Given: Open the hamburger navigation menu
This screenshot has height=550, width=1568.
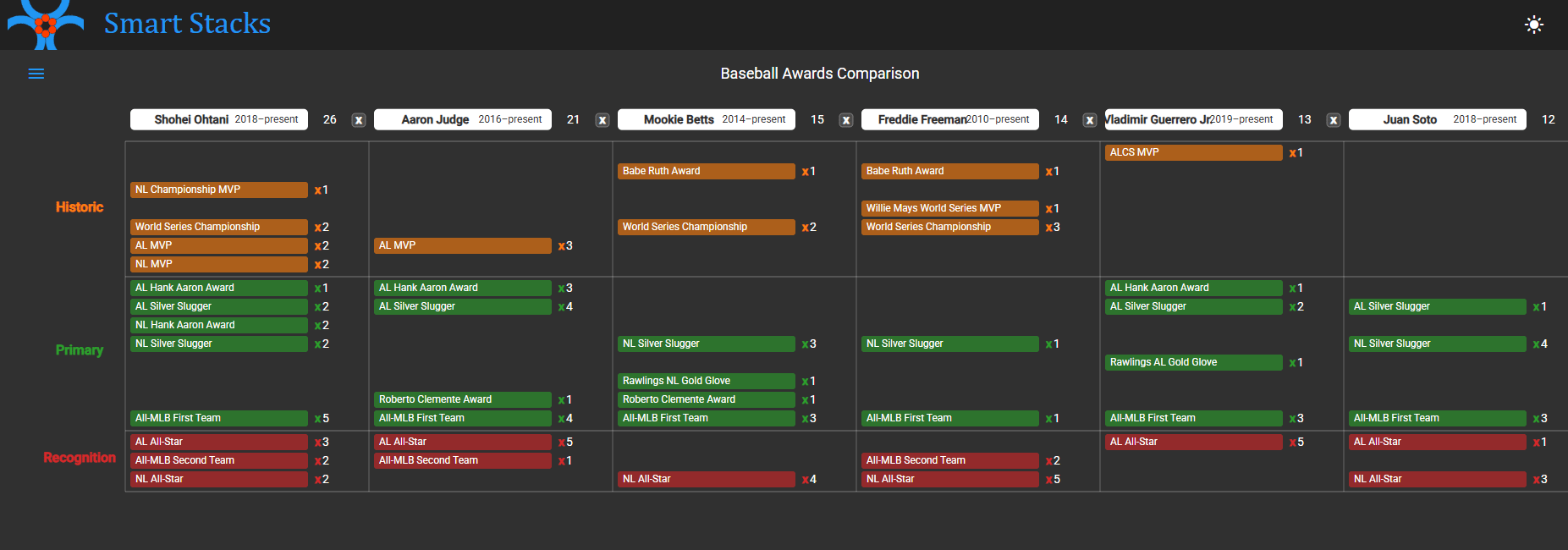Looking at the screenshot, I should coord(36,74).
